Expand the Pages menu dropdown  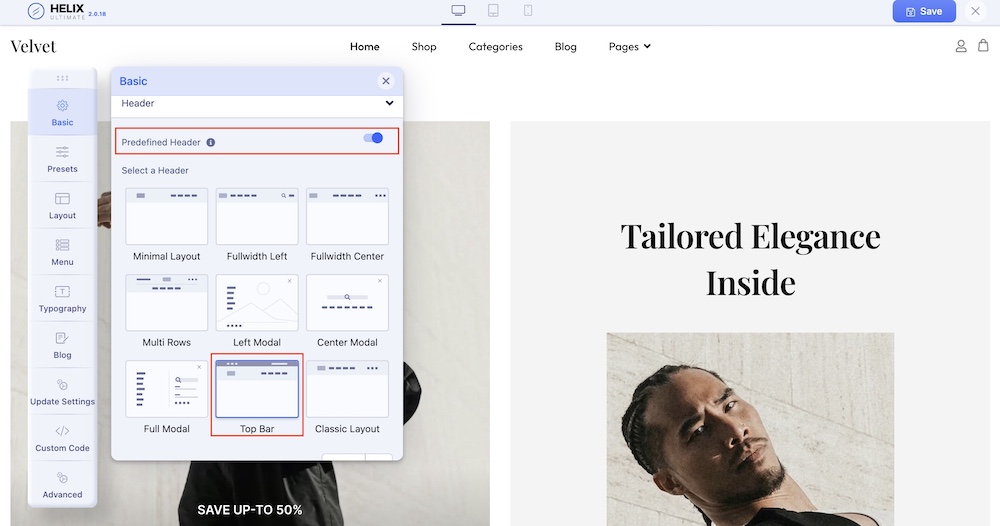(630, 46)
